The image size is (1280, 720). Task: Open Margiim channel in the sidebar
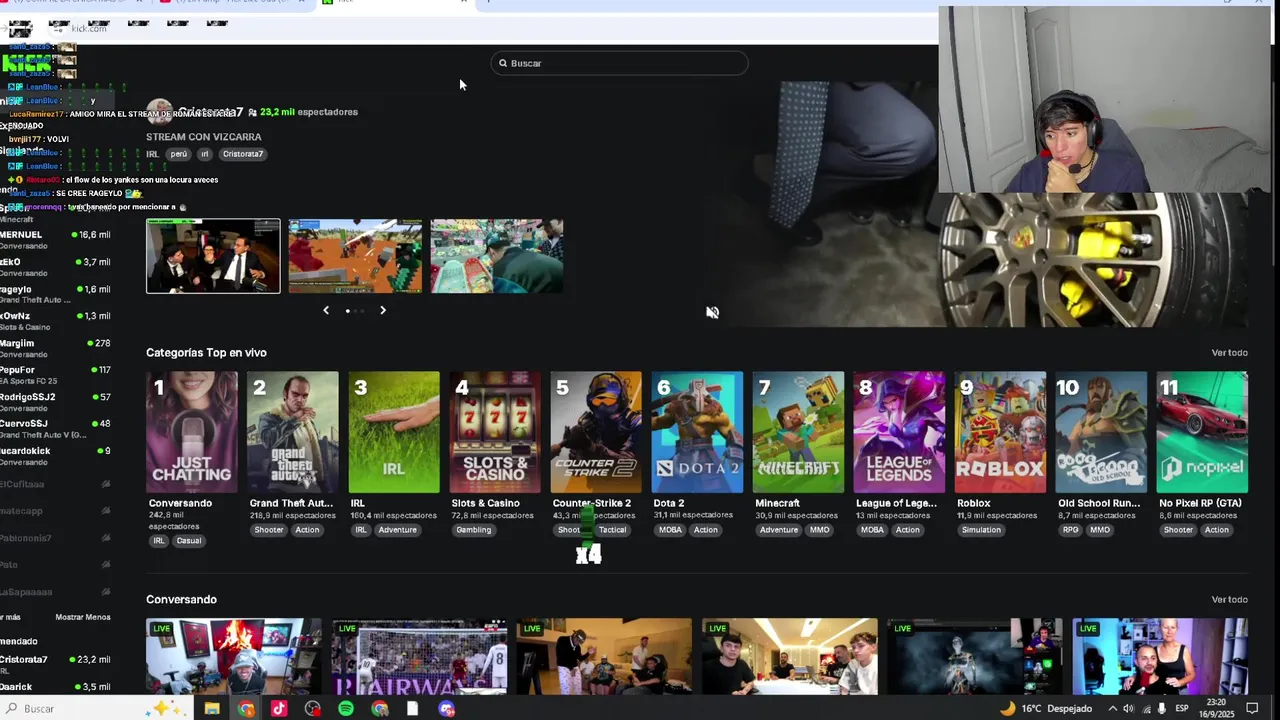pyautogui.click(x=56, y=348)
